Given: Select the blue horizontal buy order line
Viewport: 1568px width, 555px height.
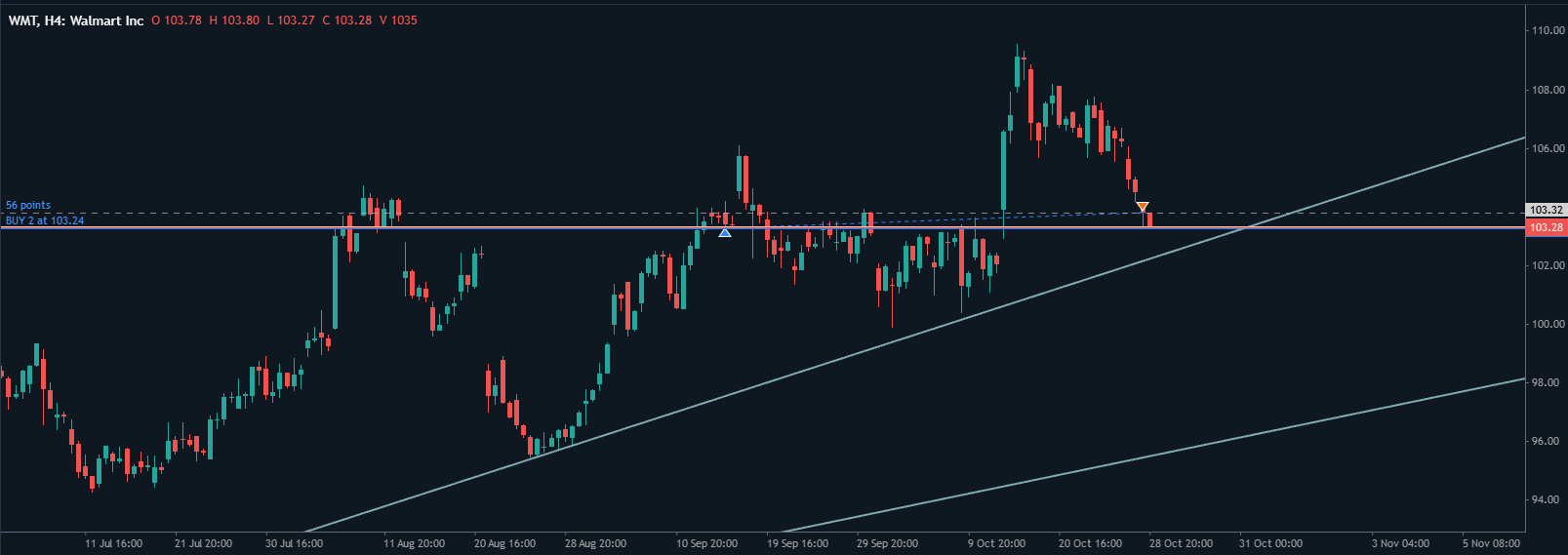Looking at the screenshot, I should [762, 227].
